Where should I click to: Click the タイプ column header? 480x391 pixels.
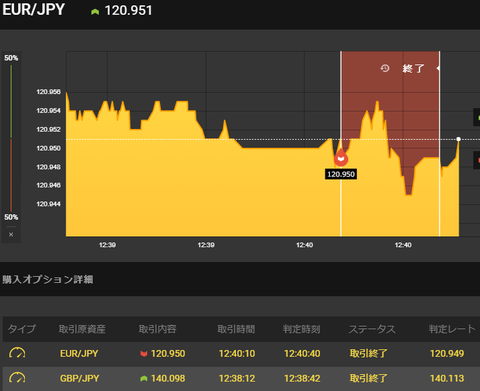pyautogui.click(x=22, y=329)
